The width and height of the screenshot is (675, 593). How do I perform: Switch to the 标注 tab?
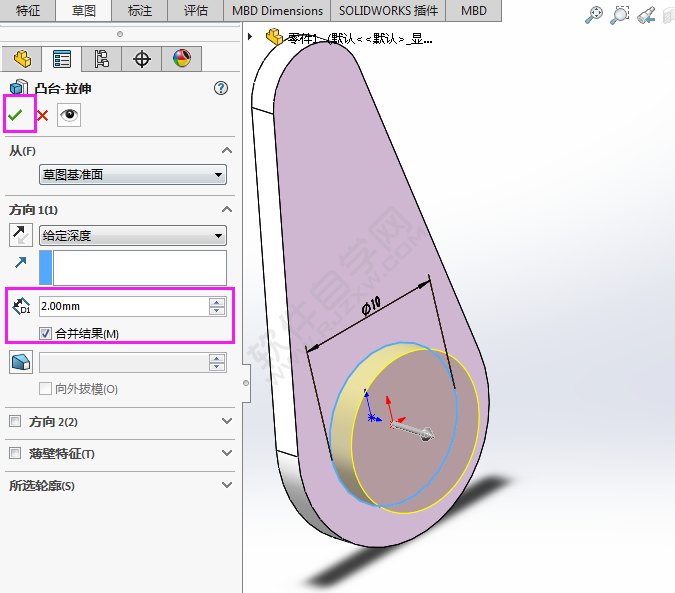tap(139, 10)
